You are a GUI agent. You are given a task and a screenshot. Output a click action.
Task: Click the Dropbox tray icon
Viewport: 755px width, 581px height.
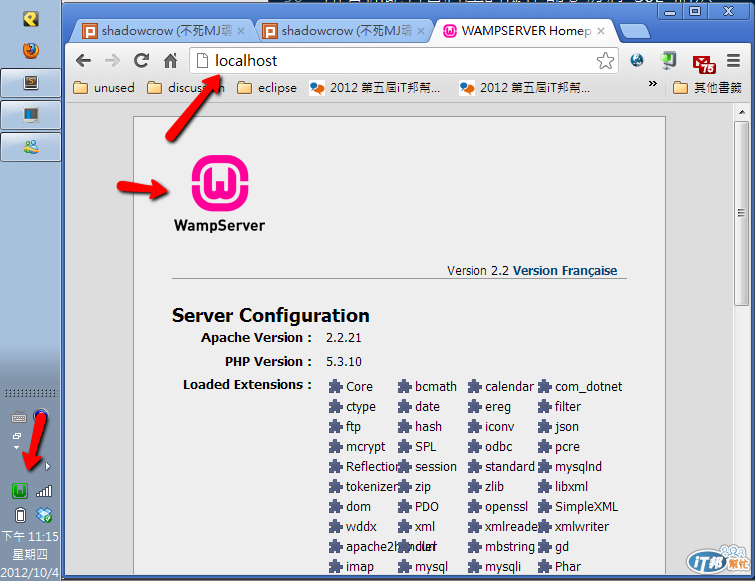point(44,515)
